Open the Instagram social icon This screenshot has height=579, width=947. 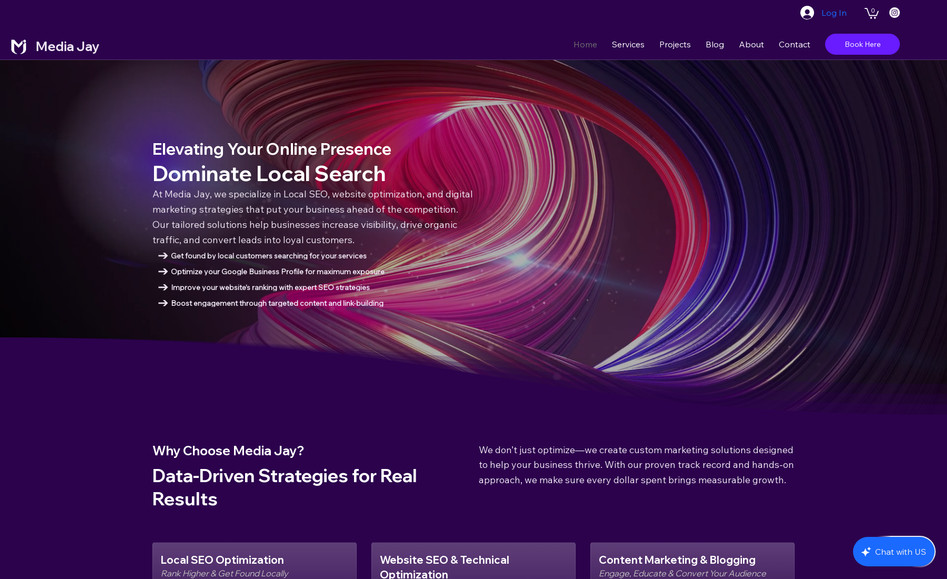pos(894,13)
